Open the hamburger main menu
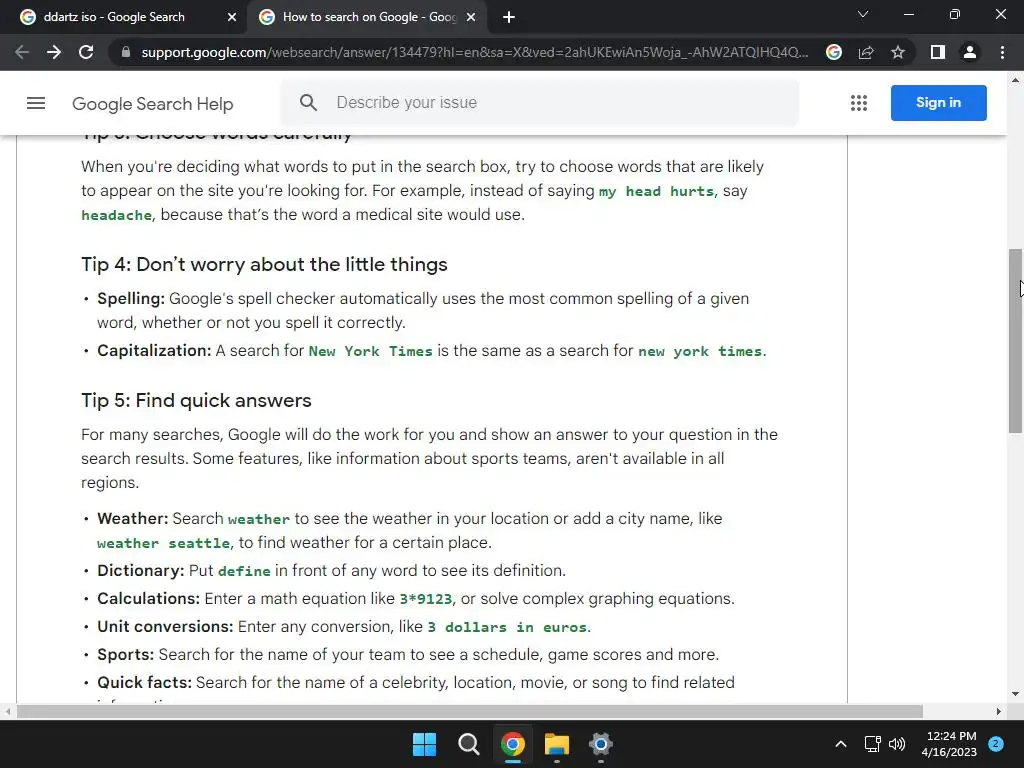 coord(36,103)
